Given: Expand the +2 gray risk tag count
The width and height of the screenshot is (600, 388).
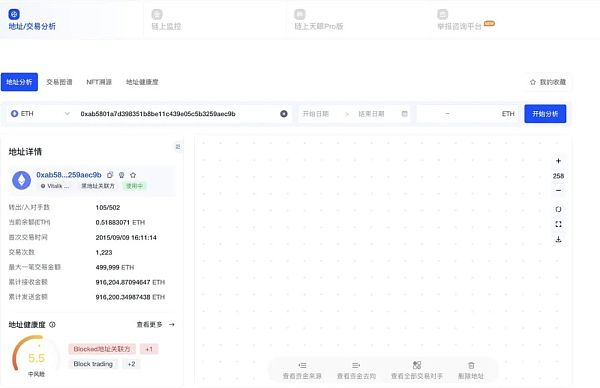Looking at the screenshot, I should point(131,364).
